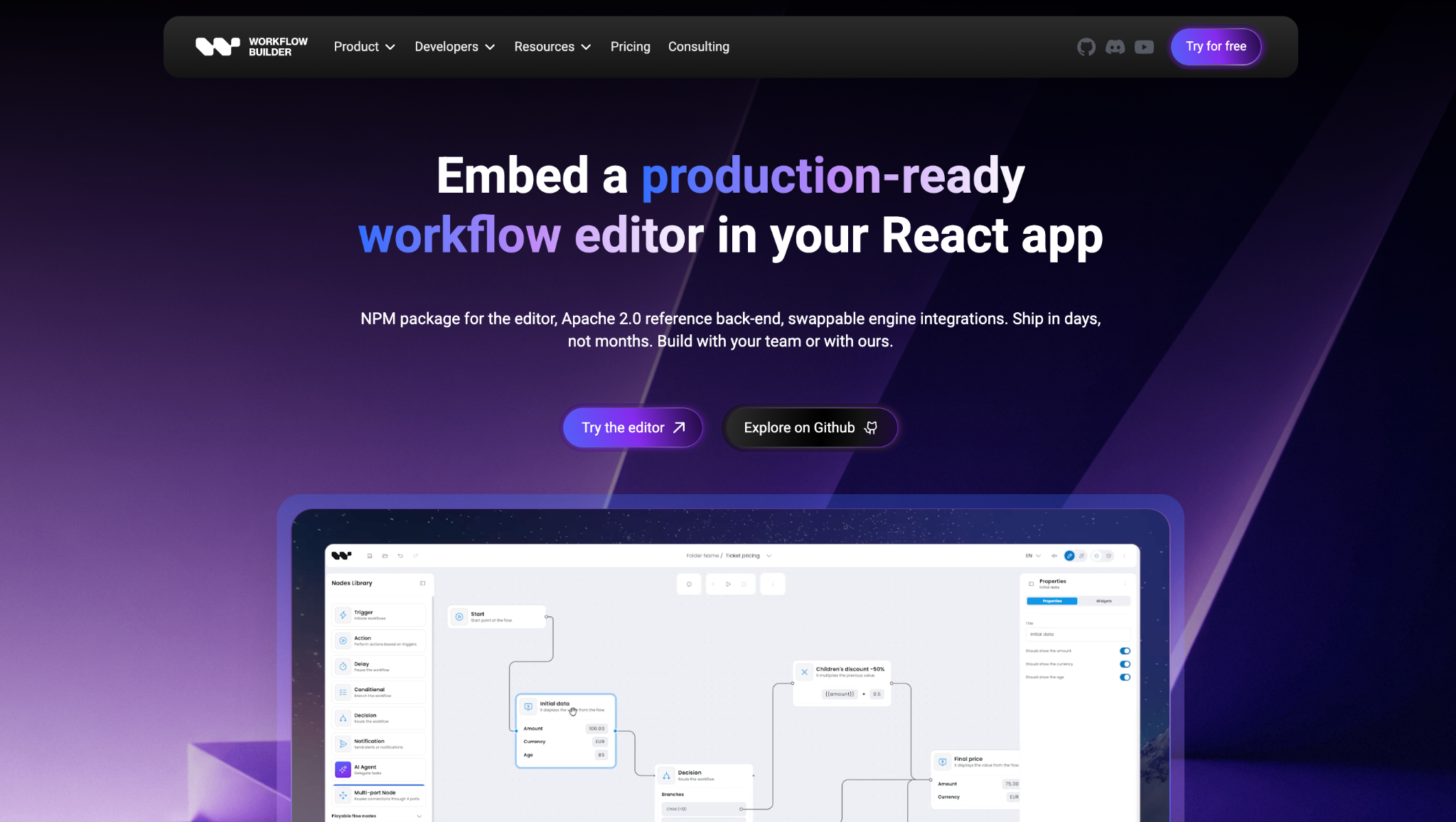Click the Try for free button

1216,47
